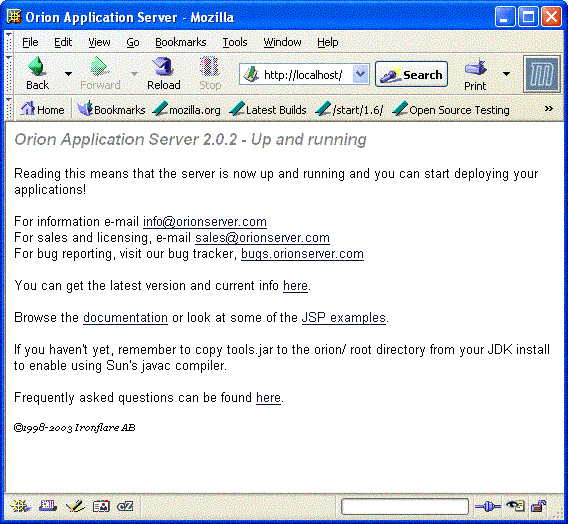Click the Search button
This screenshot has height=524, width=568.
[411, 74]
